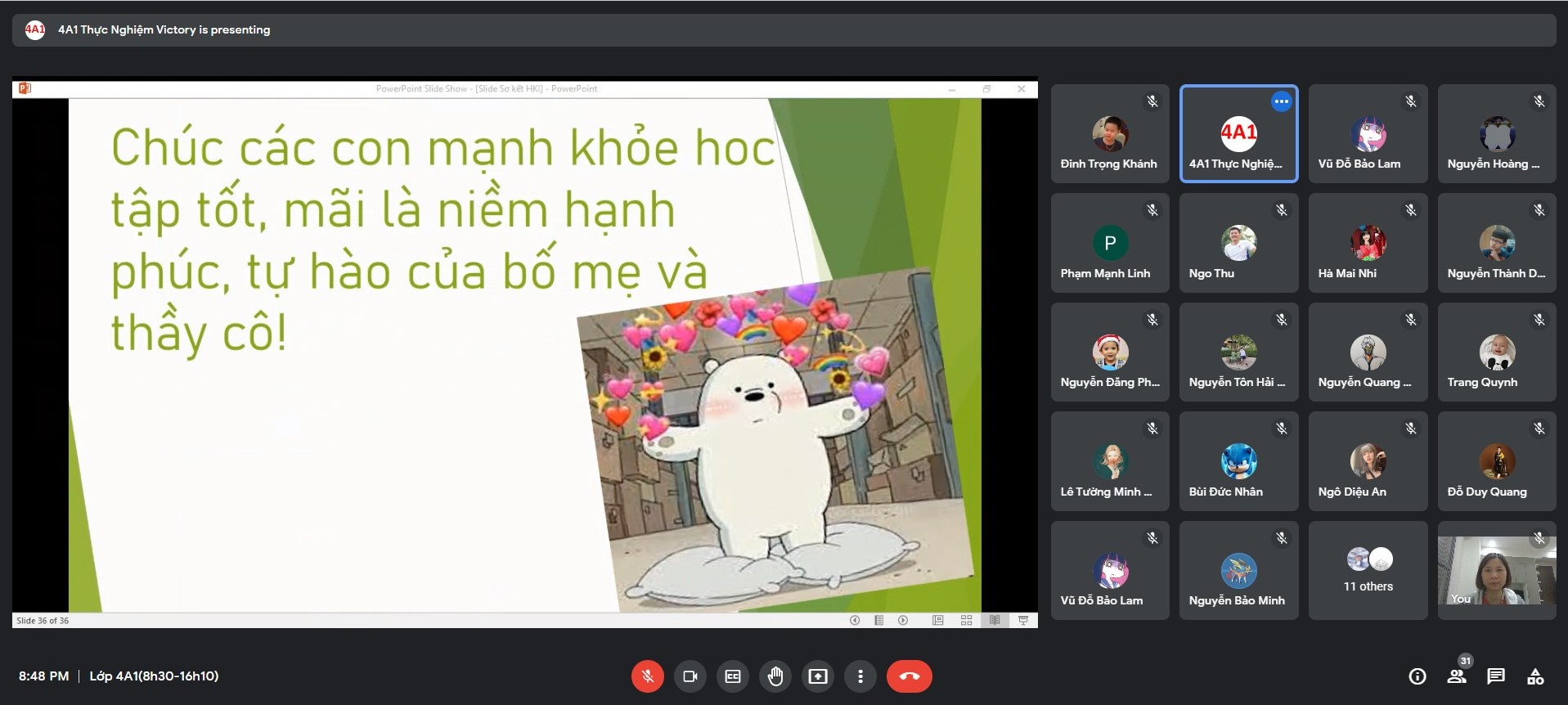Switch to Slide Sorter grid view
The height and width of the screenshot is (705, 1568).
[966, 621]
